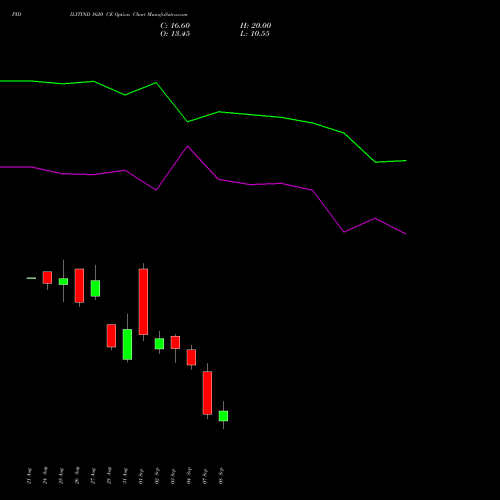
Task: Select the tall red candle above 01 Sep
Action: point(143,302)
